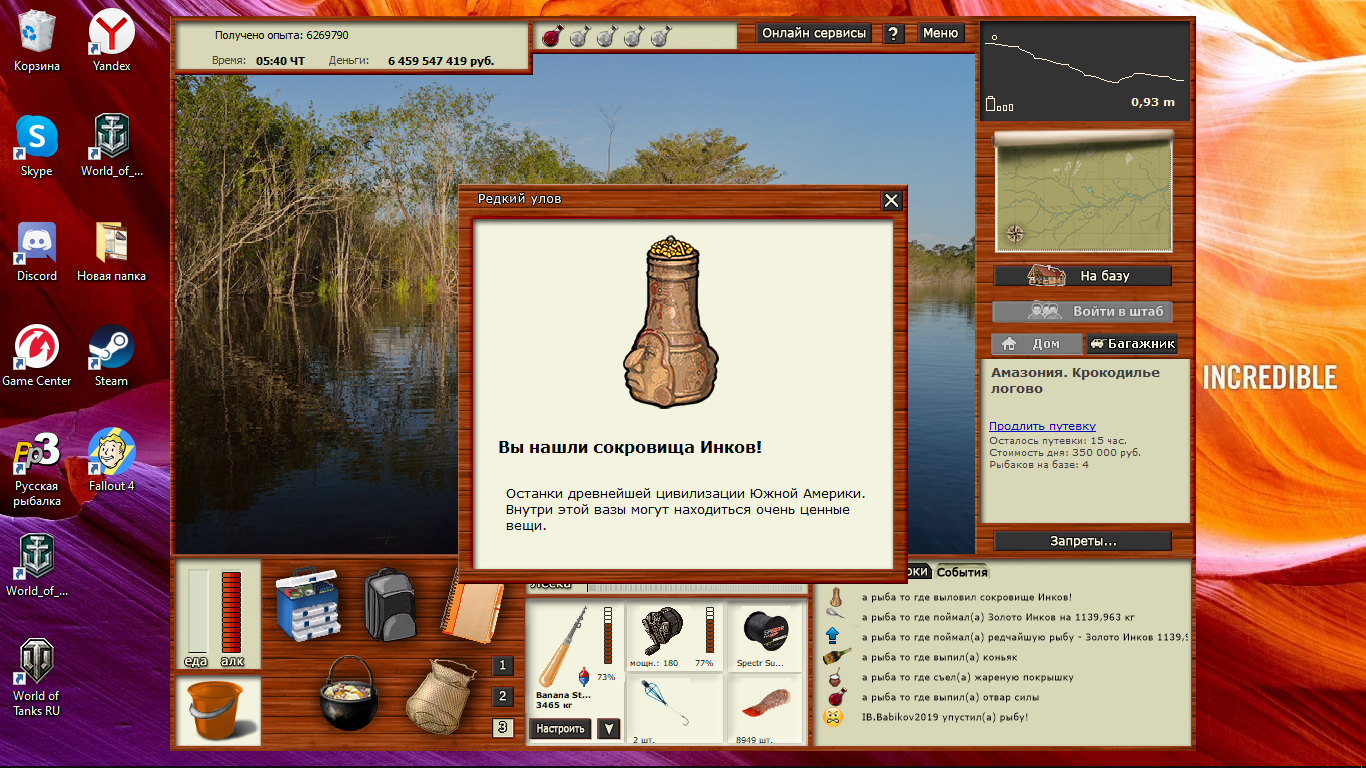Viewport: 1366px width, 768px height.
Task: Click the reel wear 77% bar
Action: click(710, 630)
